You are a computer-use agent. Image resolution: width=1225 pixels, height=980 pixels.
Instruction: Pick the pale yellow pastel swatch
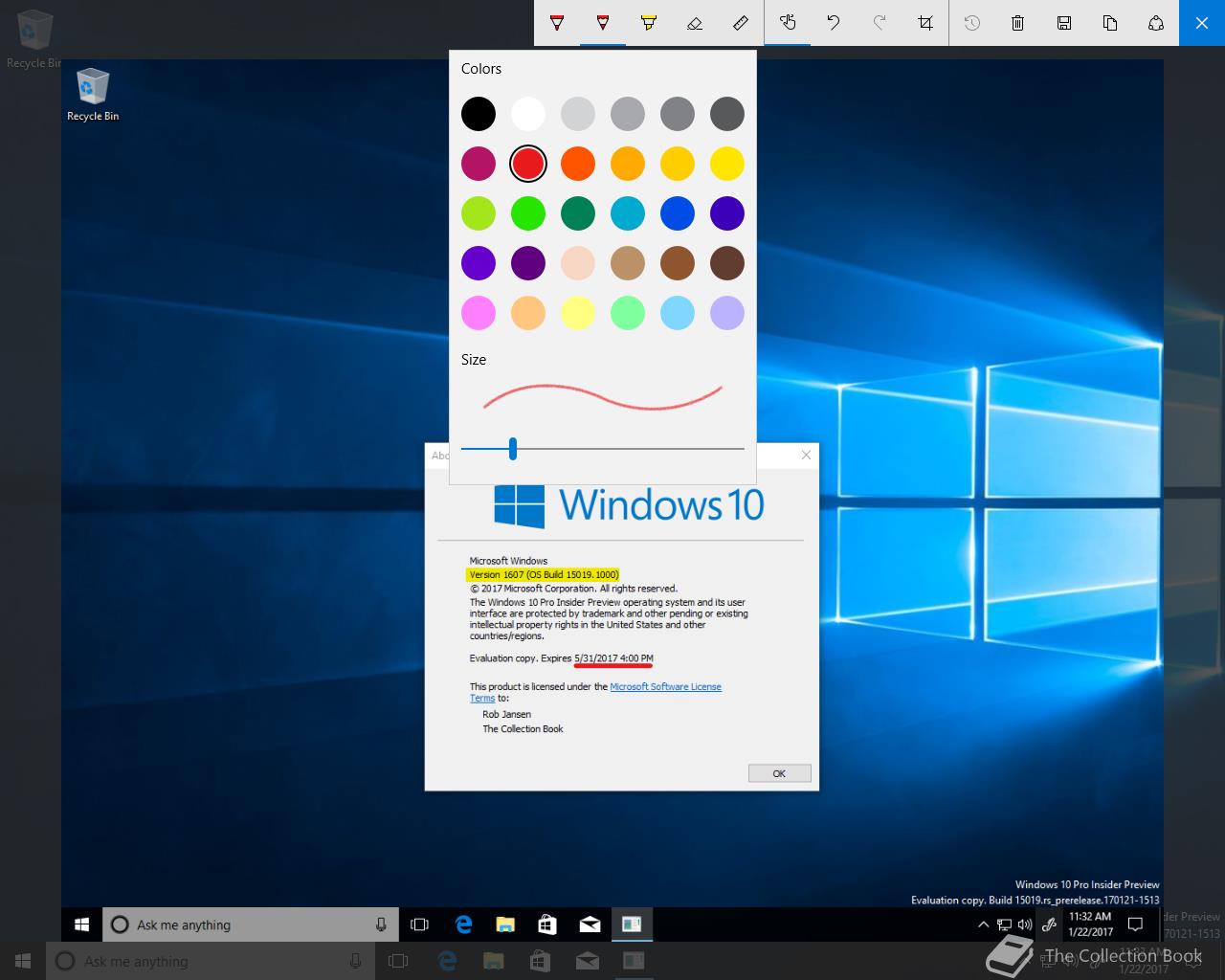(578, 313)
